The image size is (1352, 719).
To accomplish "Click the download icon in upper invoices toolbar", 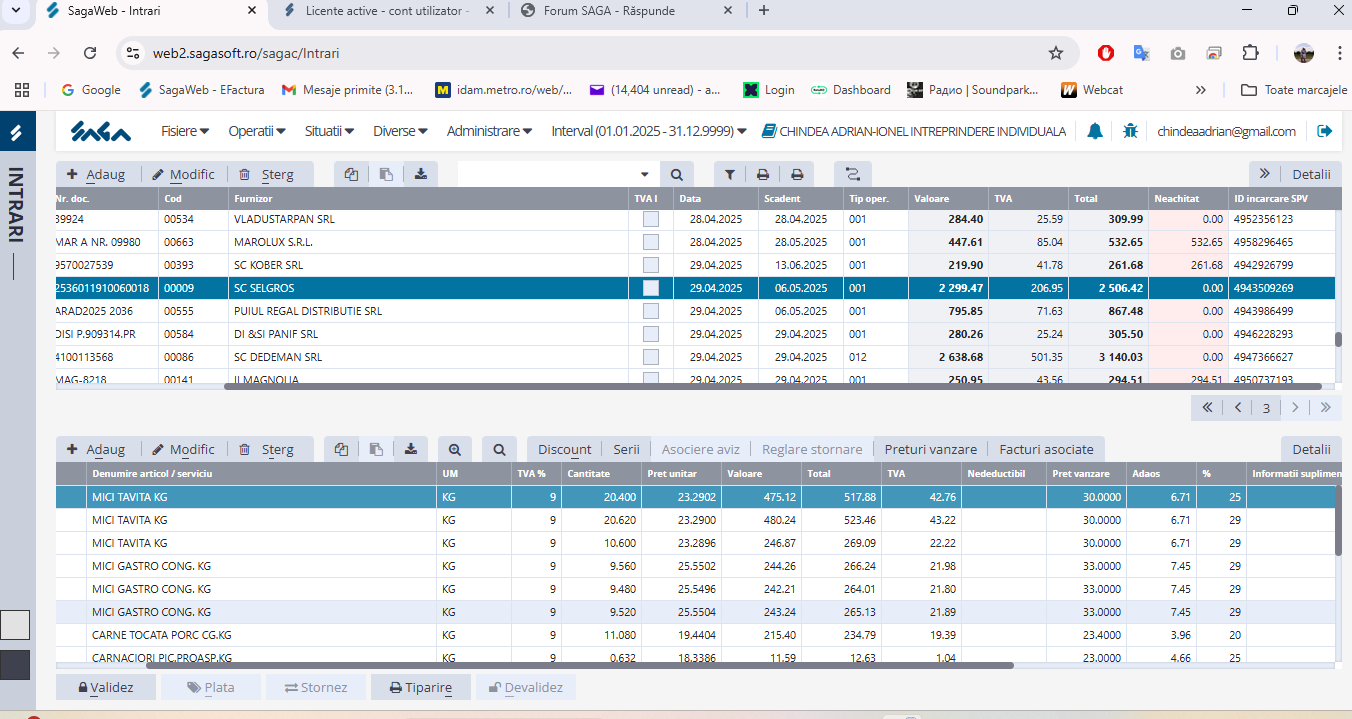I will pos(420,174).
